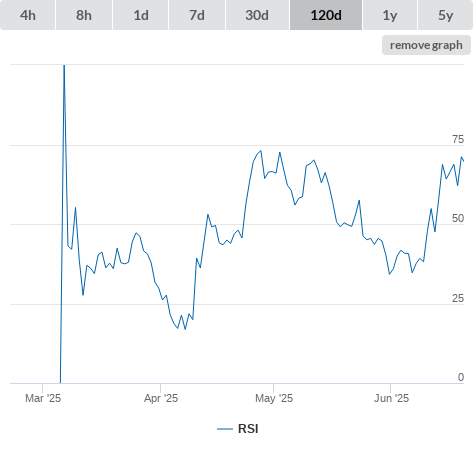
Task: Switch chart to 30d range
Action: point(257,15)
